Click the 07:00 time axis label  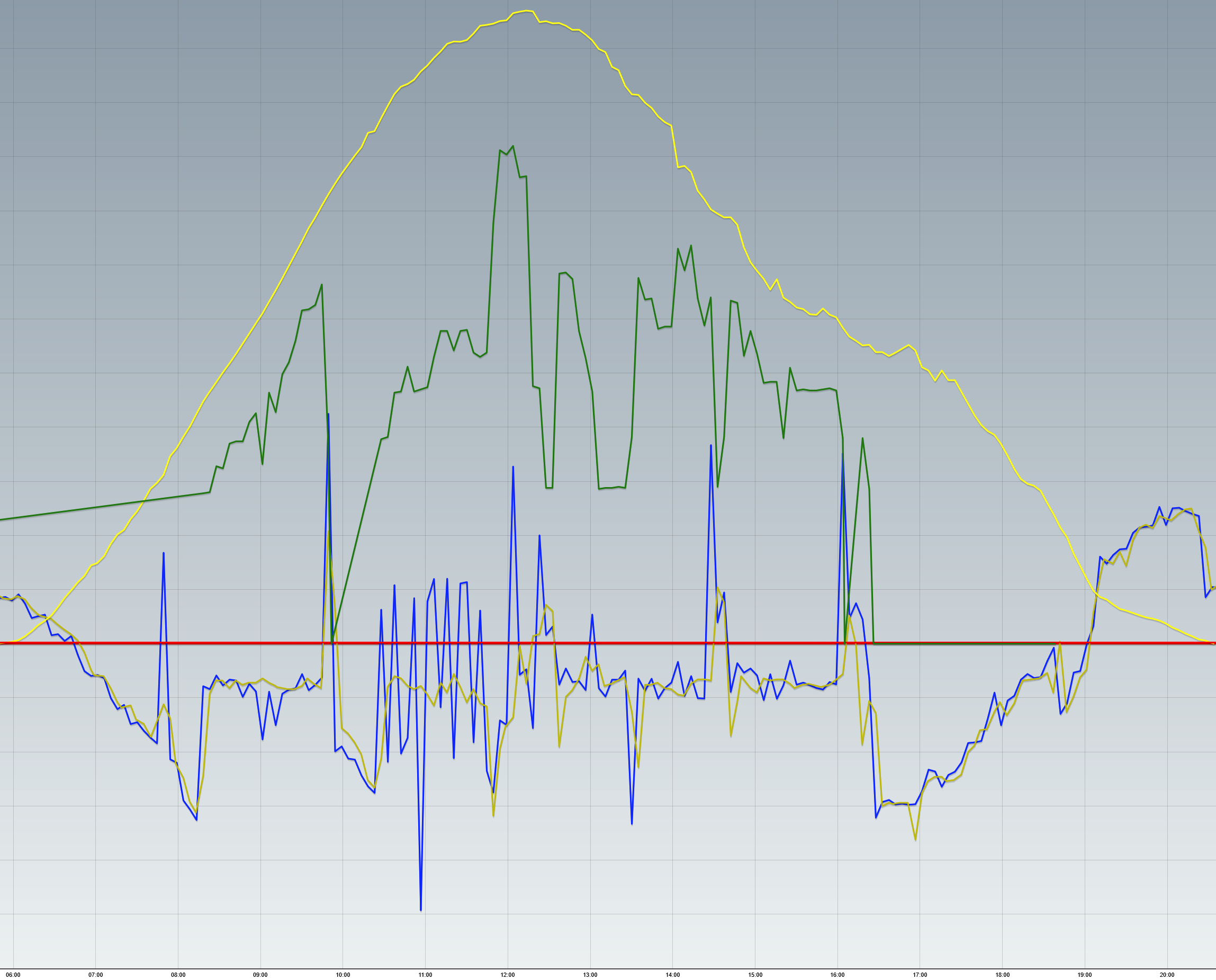pyautogui.click(x=95, y=975)
